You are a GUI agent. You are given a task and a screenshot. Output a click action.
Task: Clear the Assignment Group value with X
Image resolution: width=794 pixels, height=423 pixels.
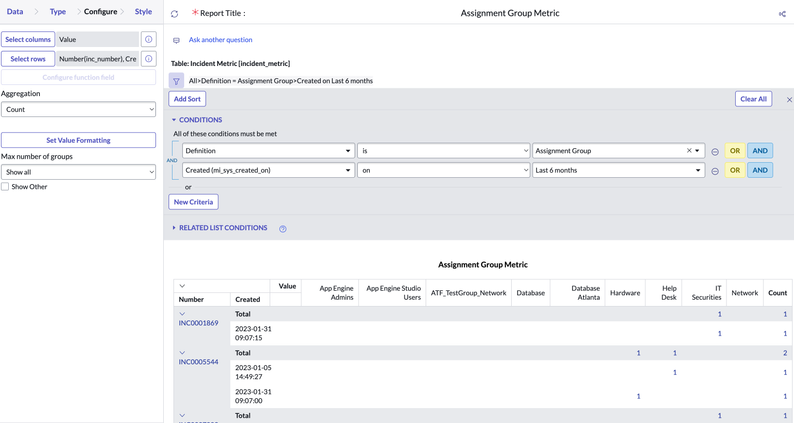(x=689, y=150)
